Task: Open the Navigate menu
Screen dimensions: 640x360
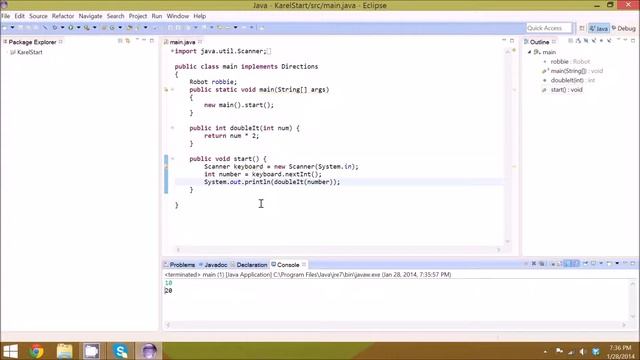Action: click(90, 16)
